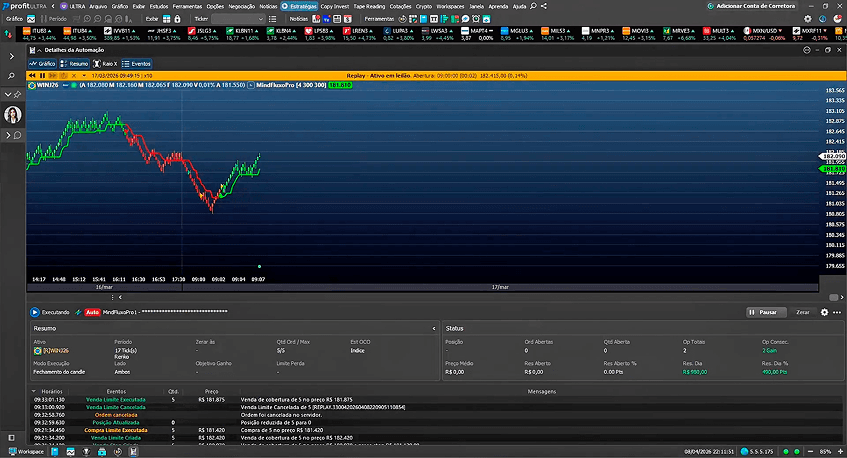Open the Arquivo menu
The width and height of the screenshot is (847, 458).
(x=98, y=6)
